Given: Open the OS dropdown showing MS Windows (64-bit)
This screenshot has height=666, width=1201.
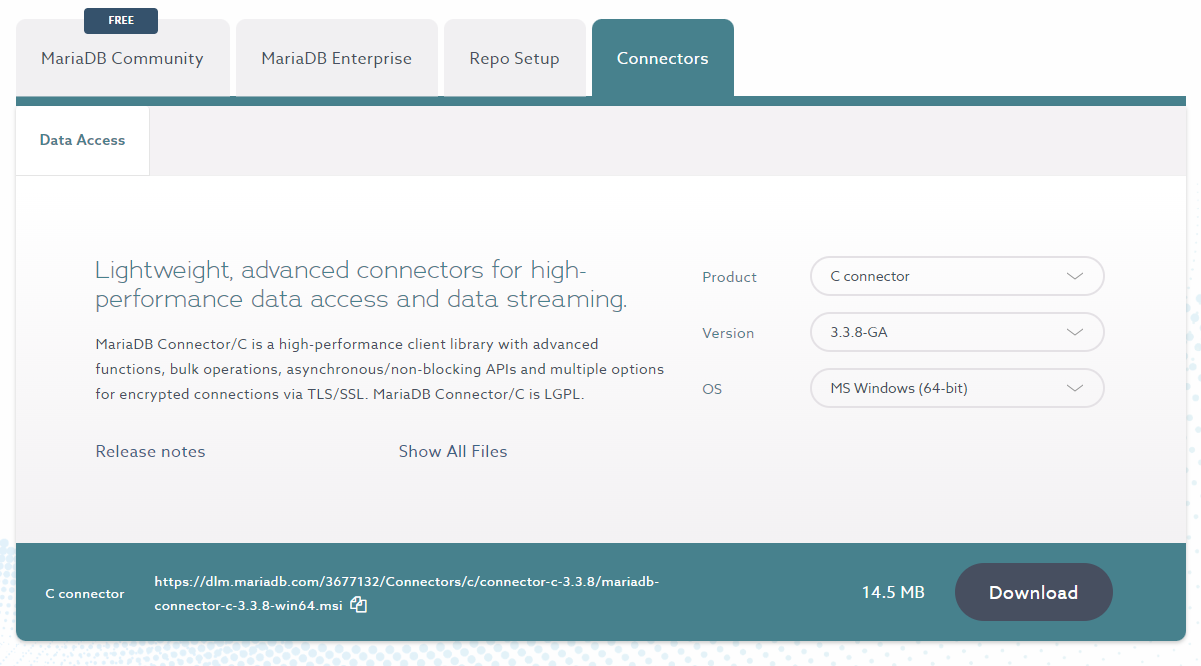Looking at the screenshot, I should pos(957,388).
